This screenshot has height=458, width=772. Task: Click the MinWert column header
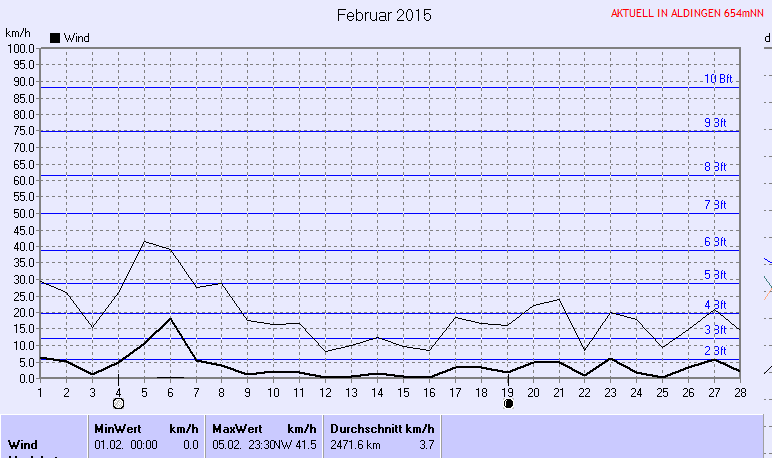point(117,428)
